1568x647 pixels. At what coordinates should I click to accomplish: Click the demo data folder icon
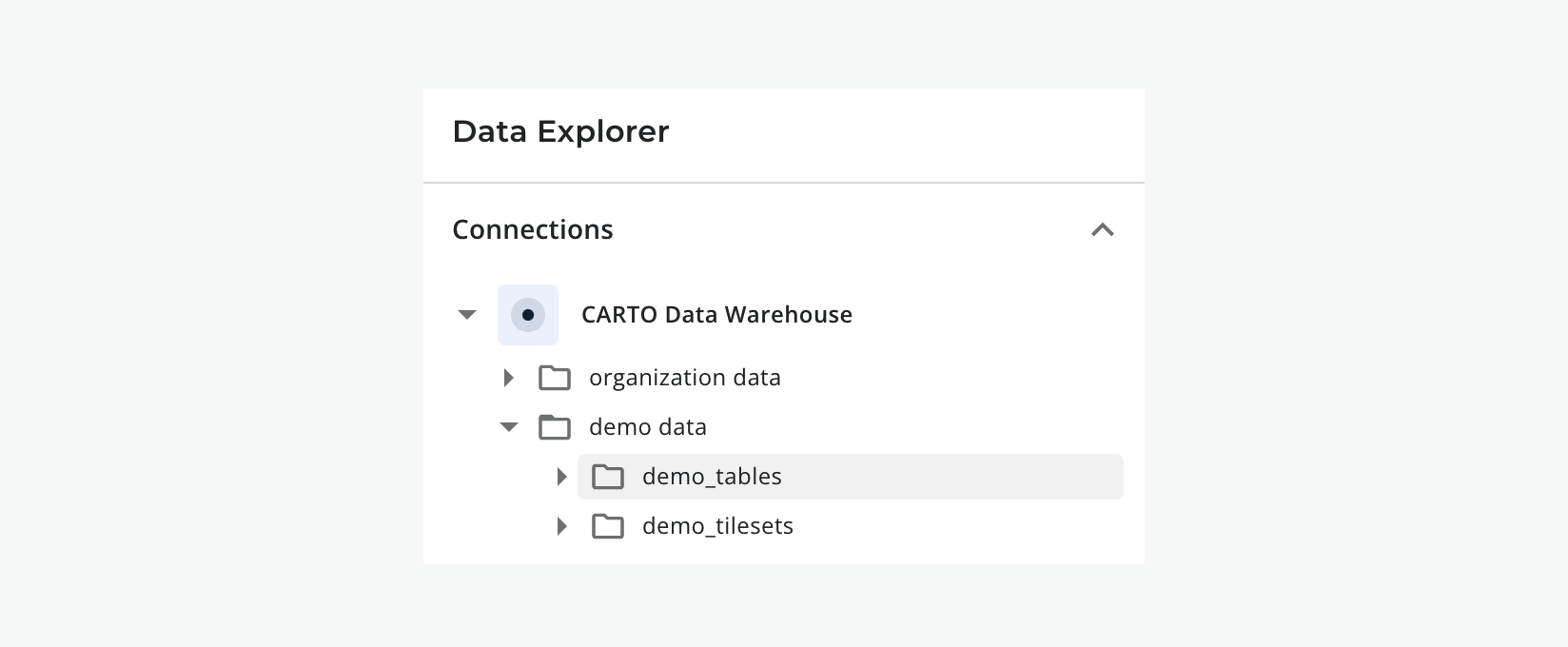pyautogui.click(x=555, y=427)
